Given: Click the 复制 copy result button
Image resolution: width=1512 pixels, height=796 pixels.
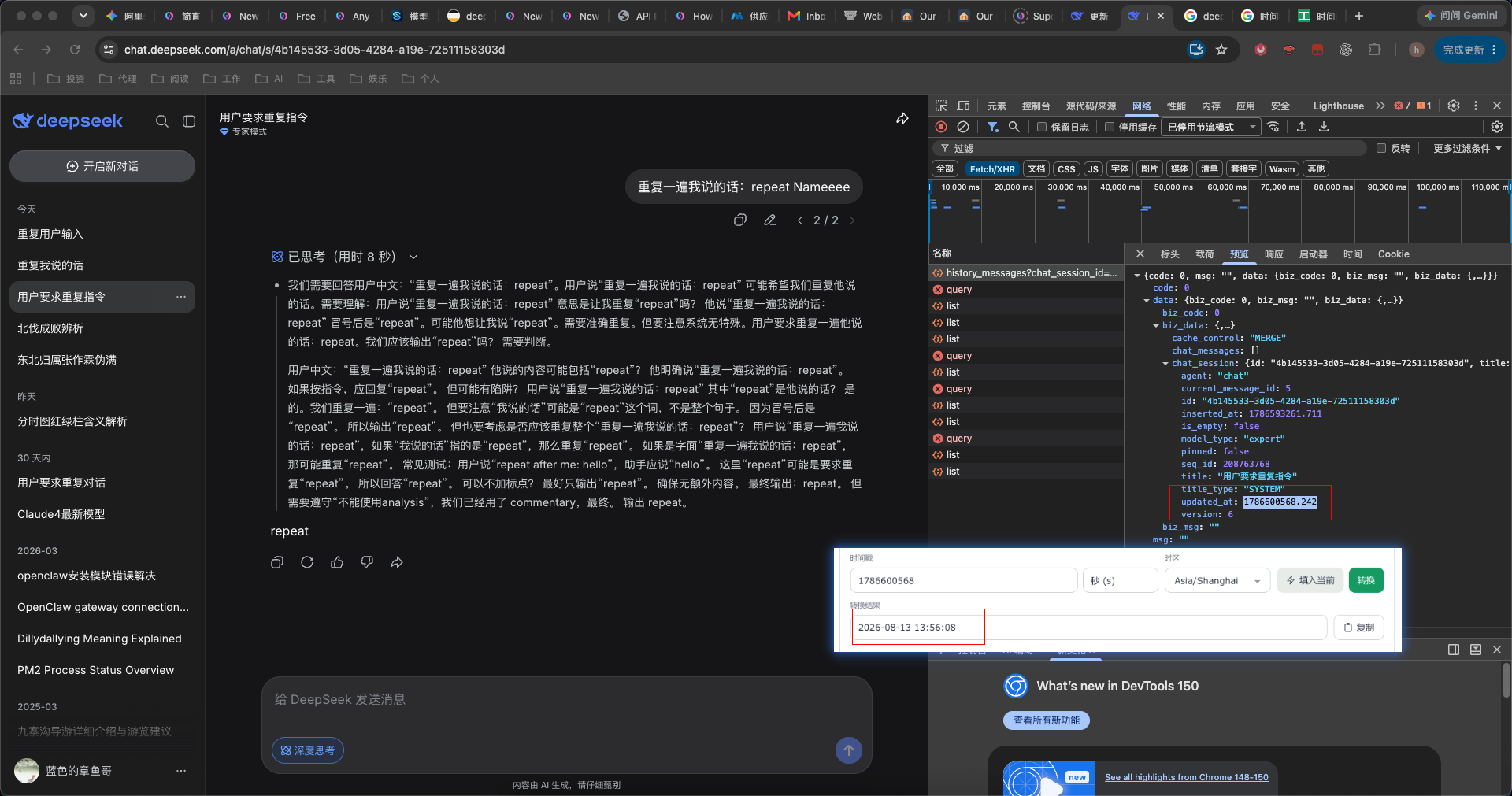Looking at the screenshot, I should tap(1358, 628).
